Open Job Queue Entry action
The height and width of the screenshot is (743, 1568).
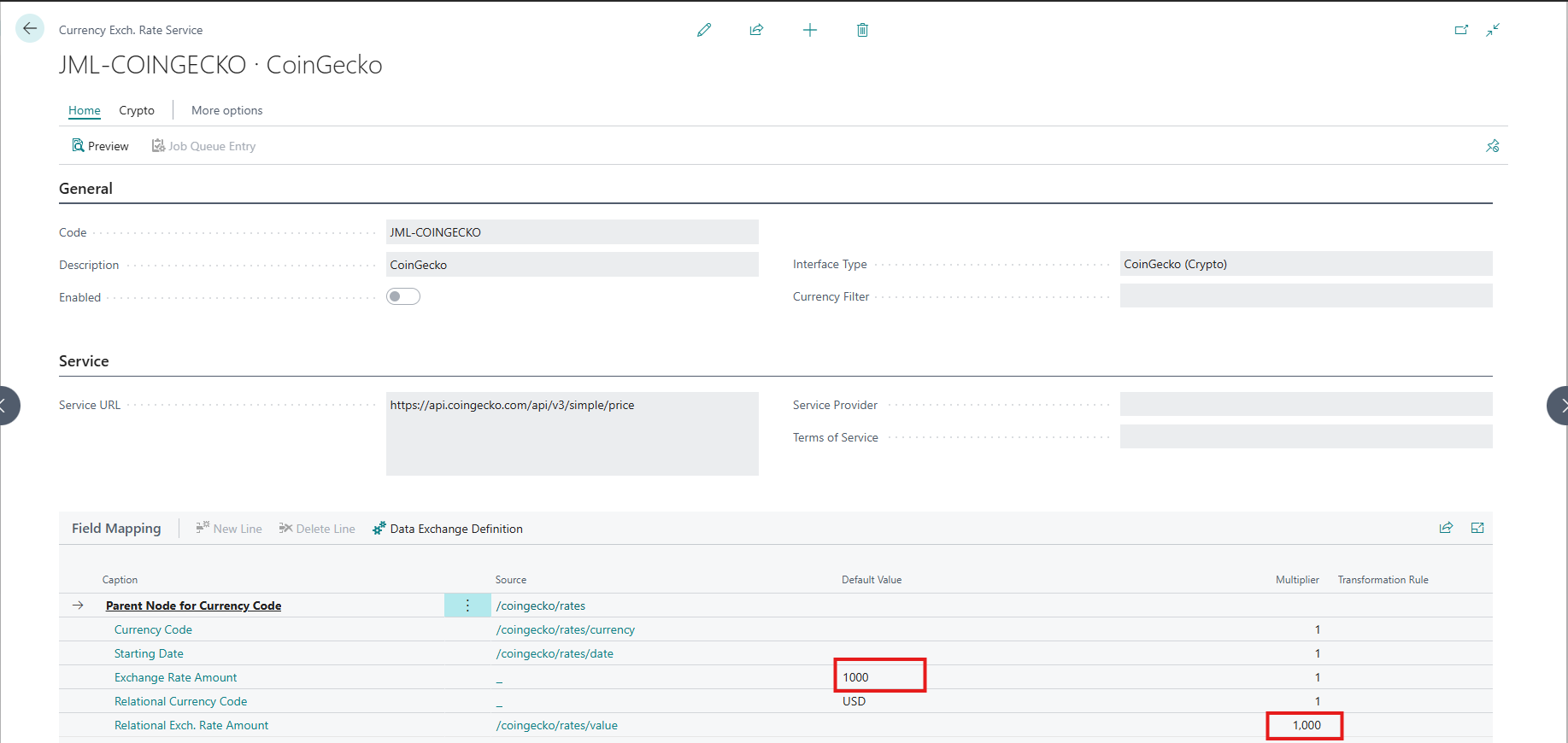pos(204,146)
